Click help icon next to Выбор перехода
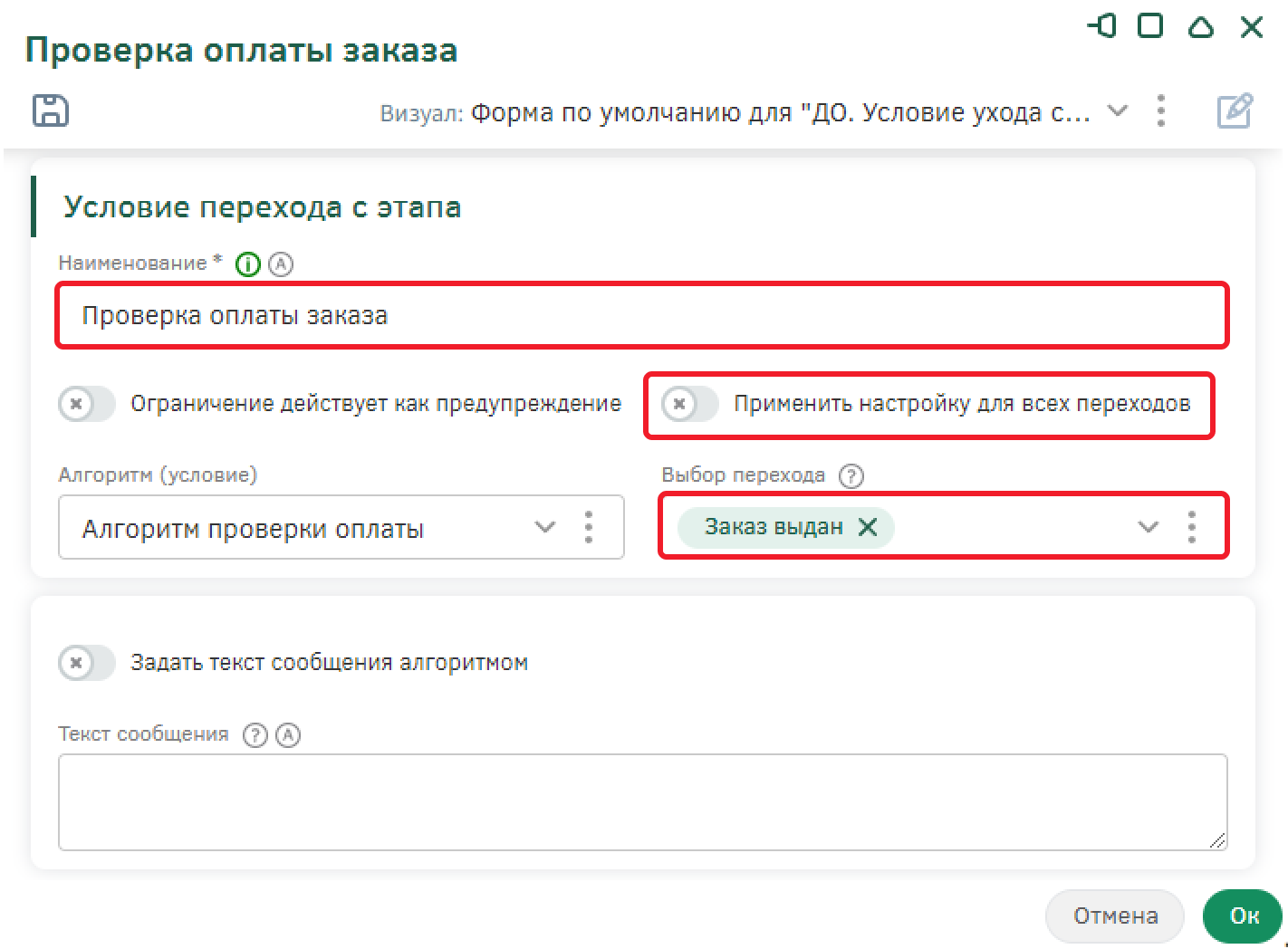The width and height of the screenshot is (1288, 949). (851, 475)
